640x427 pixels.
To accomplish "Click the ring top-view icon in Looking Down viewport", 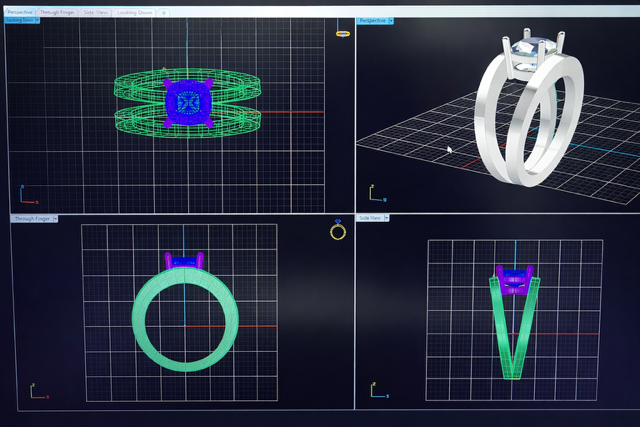I will point(342,34).
